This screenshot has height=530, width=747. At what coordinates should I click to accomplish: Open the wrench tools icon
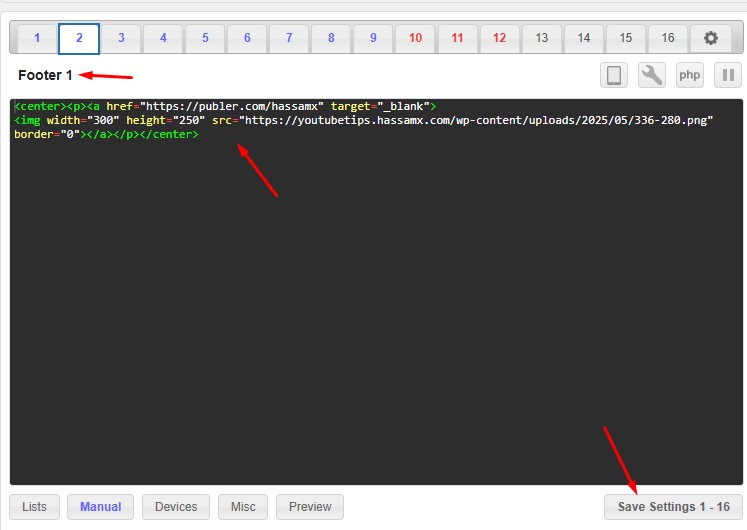[652, 75]
